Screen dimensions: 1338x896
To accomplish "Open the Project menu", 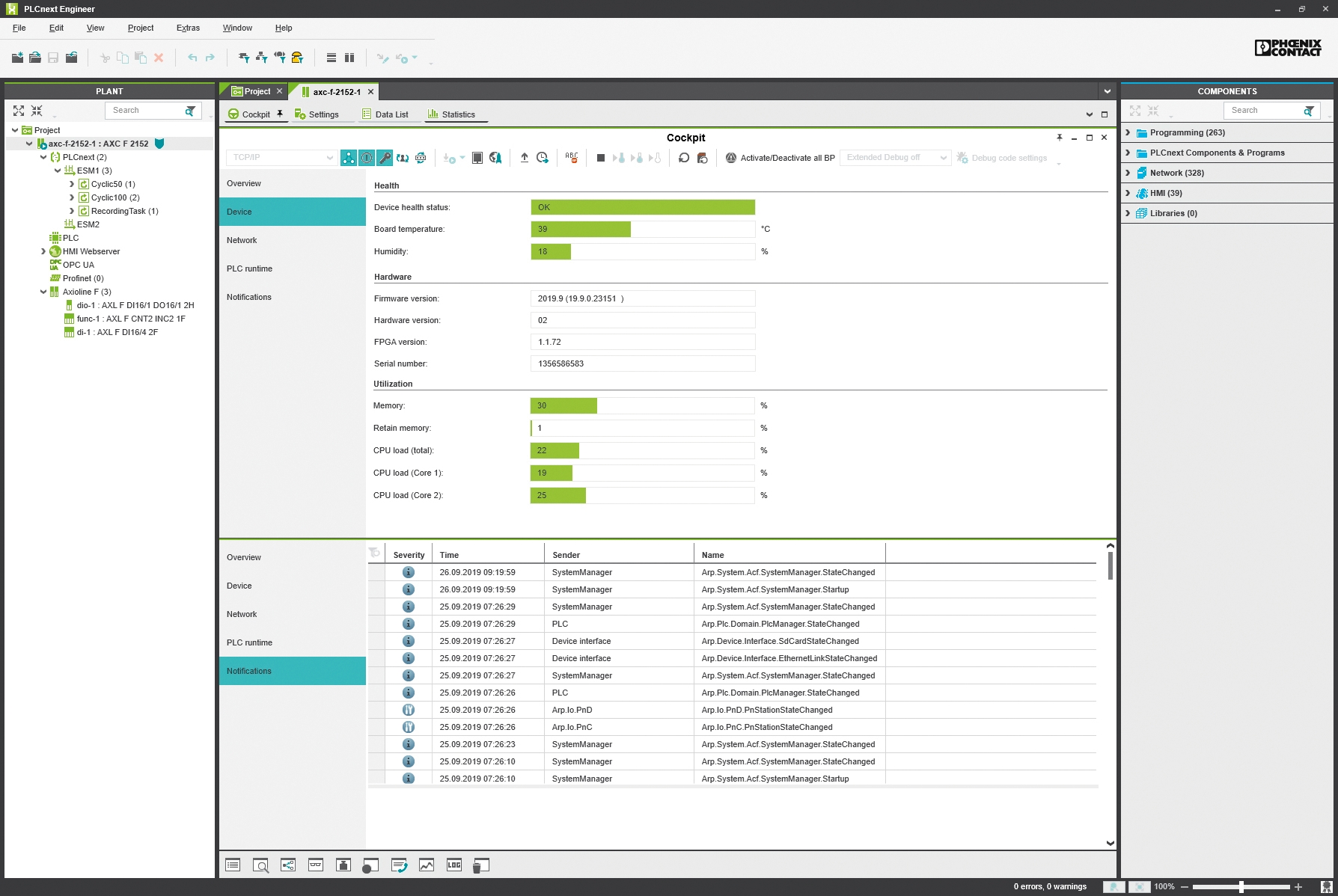I will pyautogui.click(x=141, y=28).
